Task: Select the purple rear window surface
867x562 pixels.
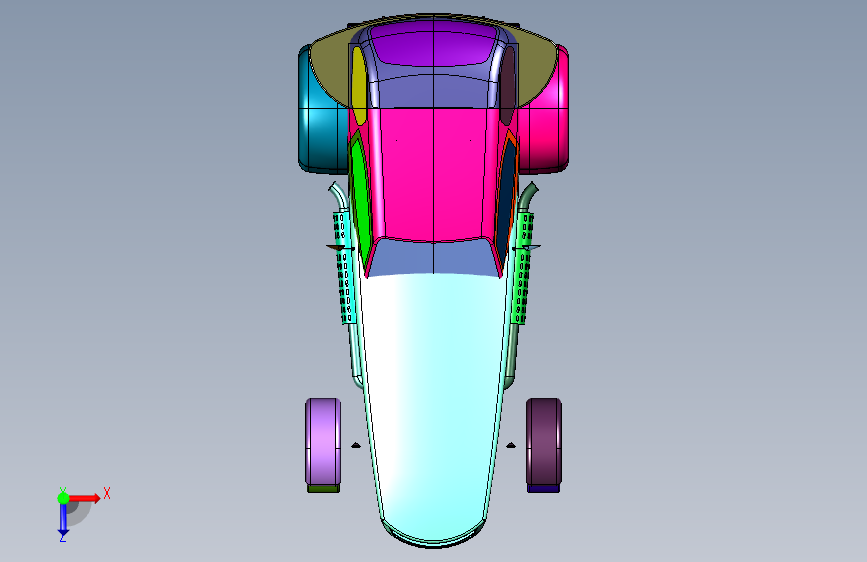Action: [434, 43]
